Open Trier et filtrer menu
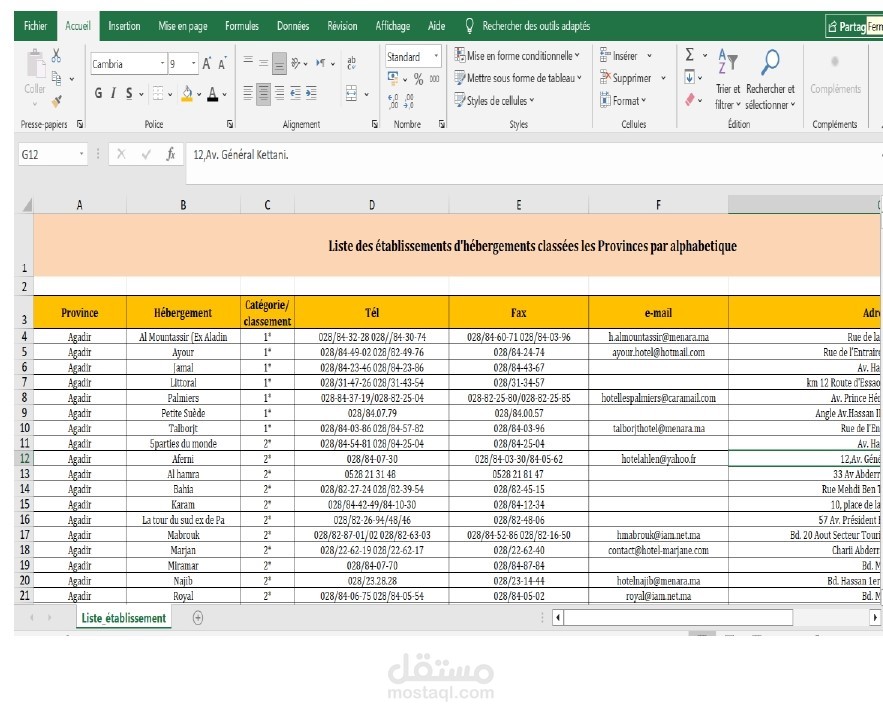This screenshot has width=883, height=716. 728,80
